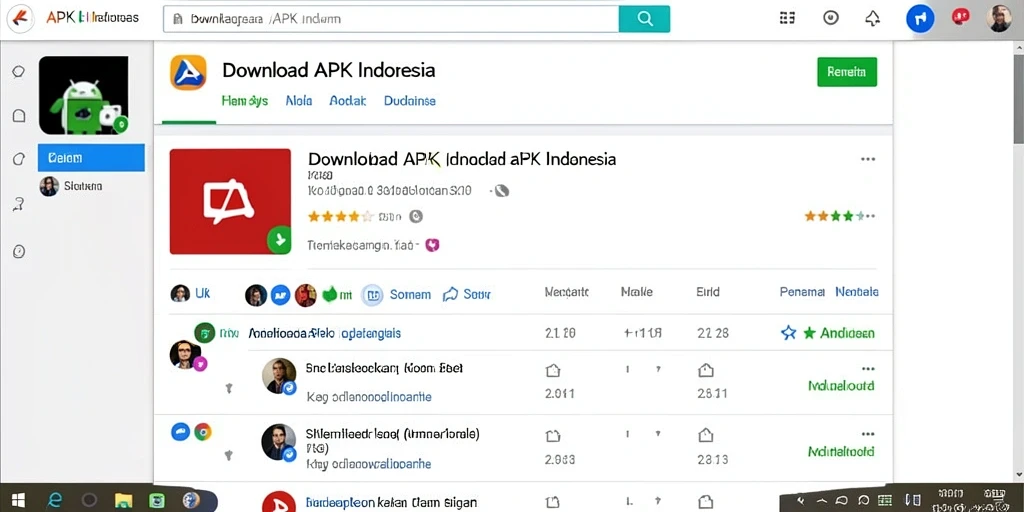Open the Slotiena sidebar link
1024x512 pixels.
83,186
